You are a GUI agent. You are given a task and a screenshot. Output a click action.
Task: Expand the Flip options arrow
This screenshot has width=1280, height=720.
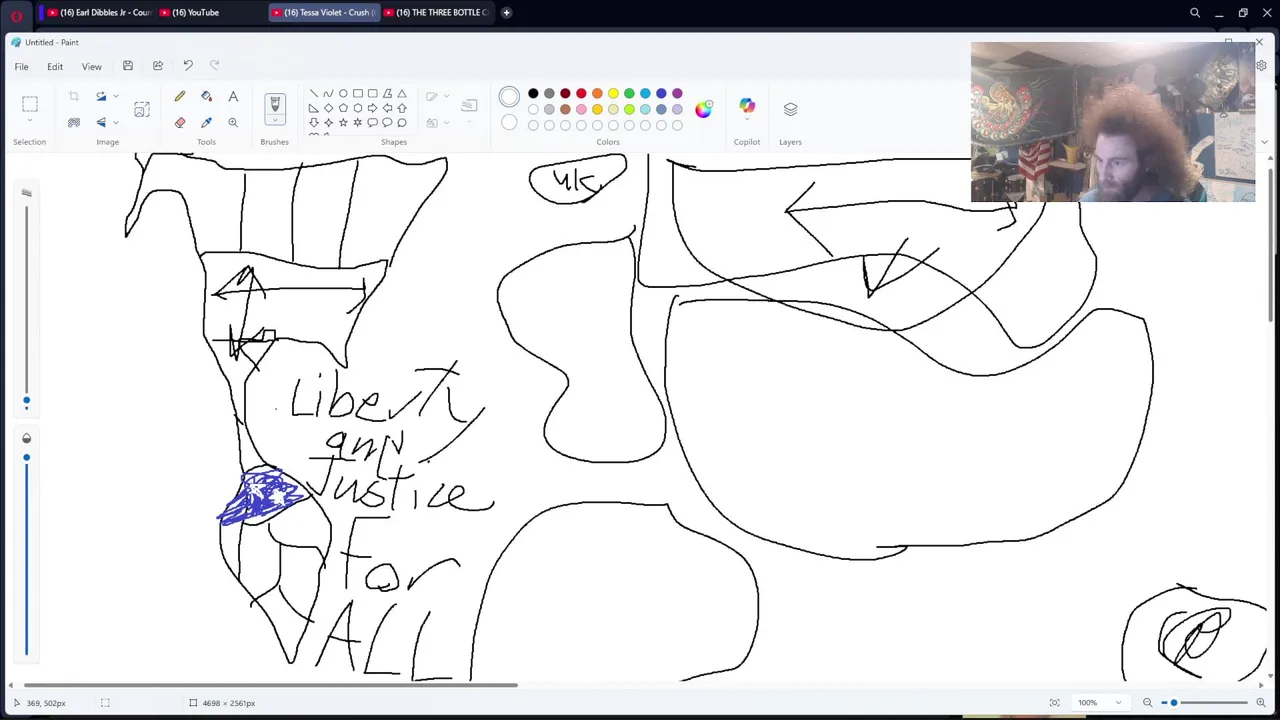click(x=116, y=122)
